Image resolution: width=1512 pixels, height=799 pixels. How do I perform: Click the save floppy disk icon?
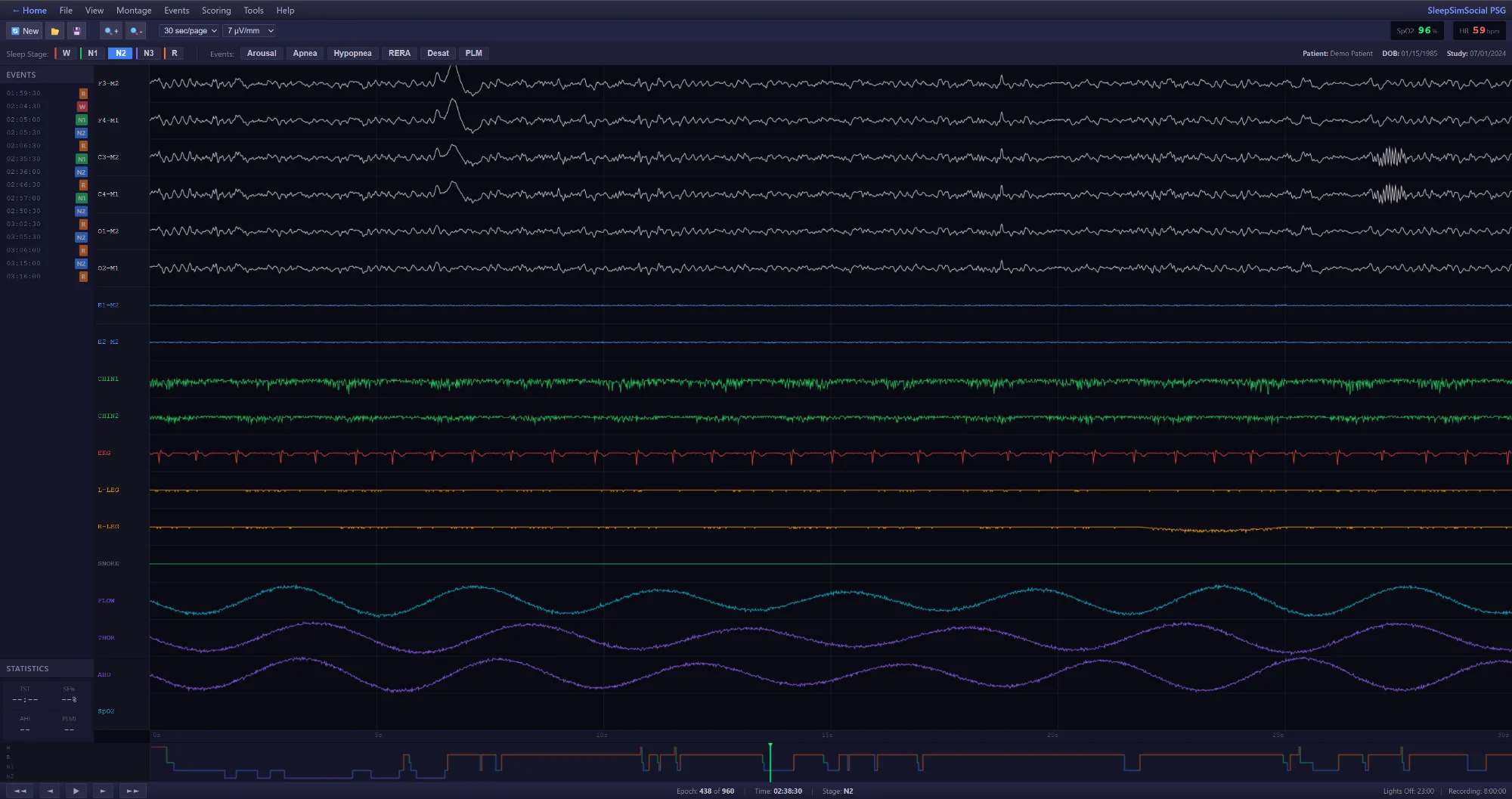click(x=76, y=31)
